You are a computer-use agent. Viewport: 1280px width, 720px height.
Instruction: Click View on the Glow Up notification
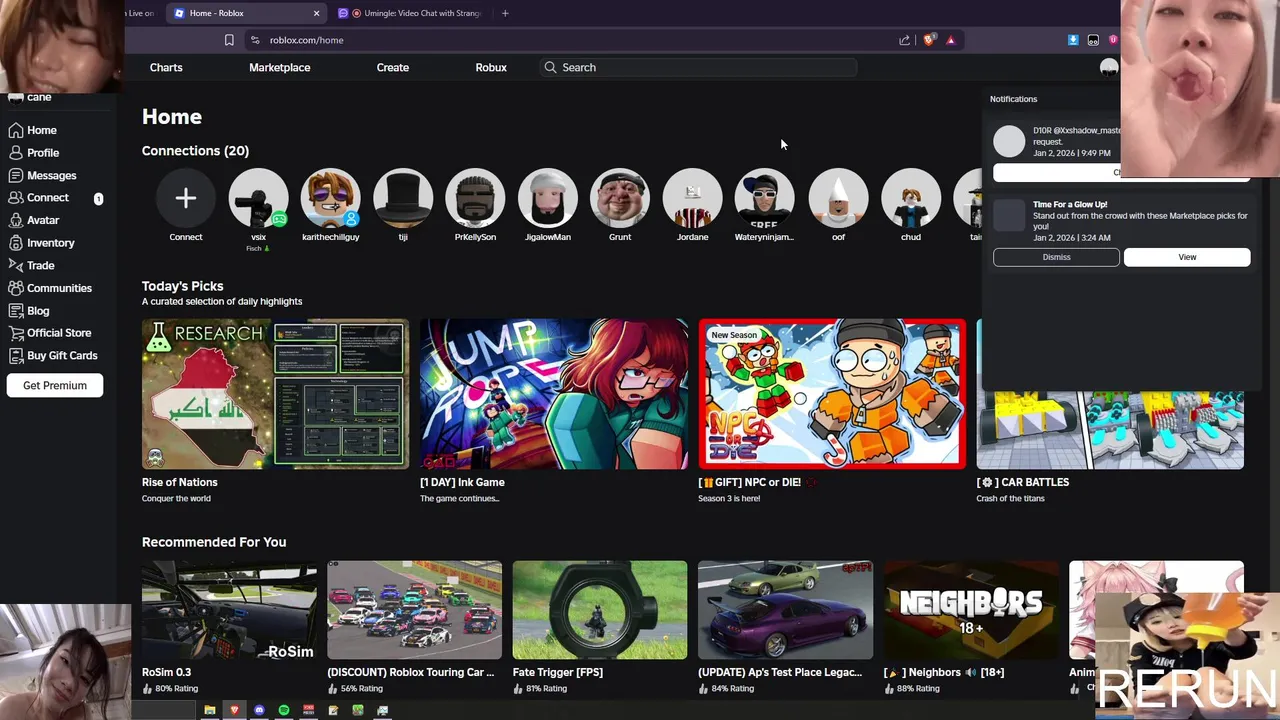coord(1187,257)
